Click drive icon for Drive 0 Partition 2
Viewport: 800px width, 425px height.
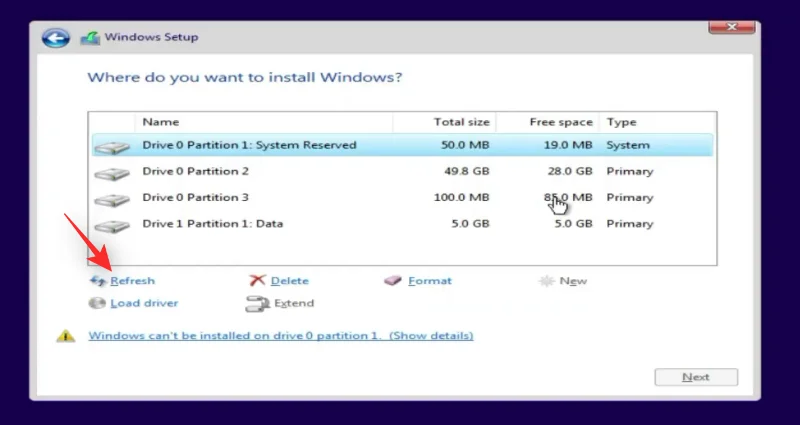(x=112, y=173)
